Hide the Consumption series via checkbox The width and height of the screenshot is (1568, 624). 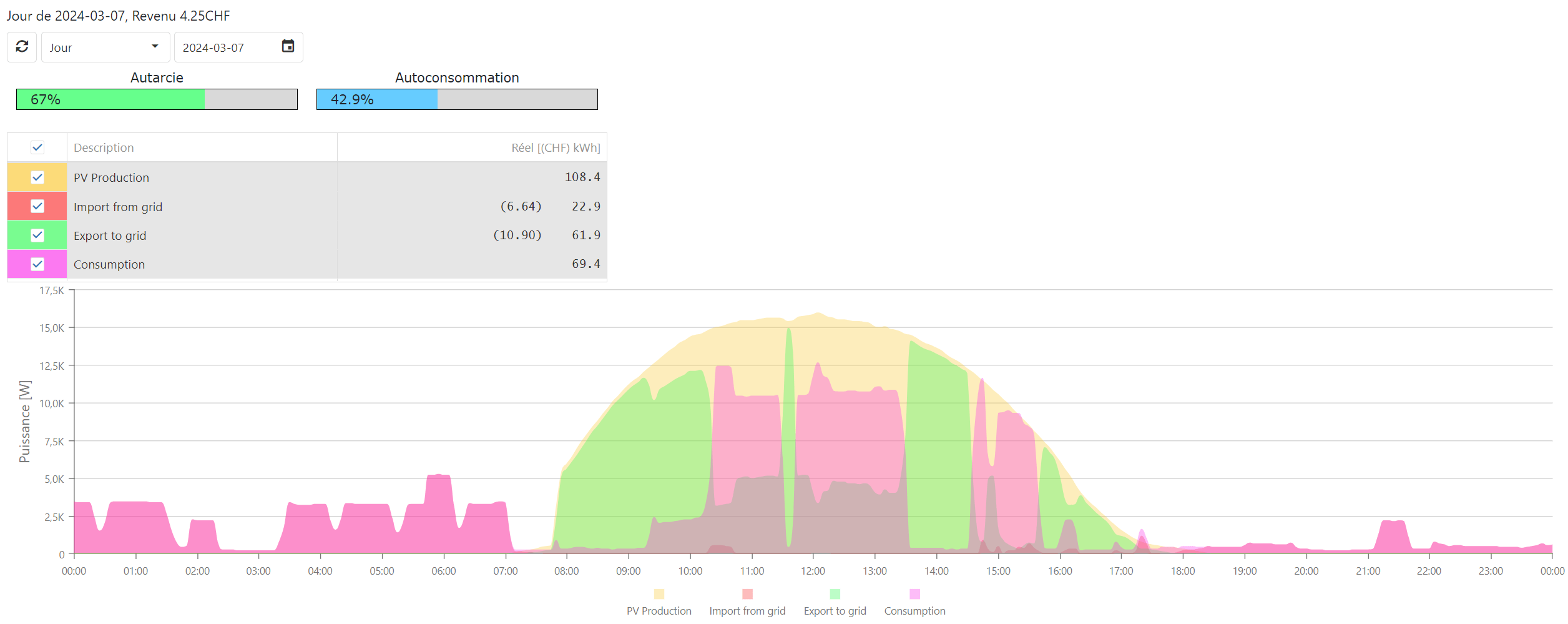[37, 264]
